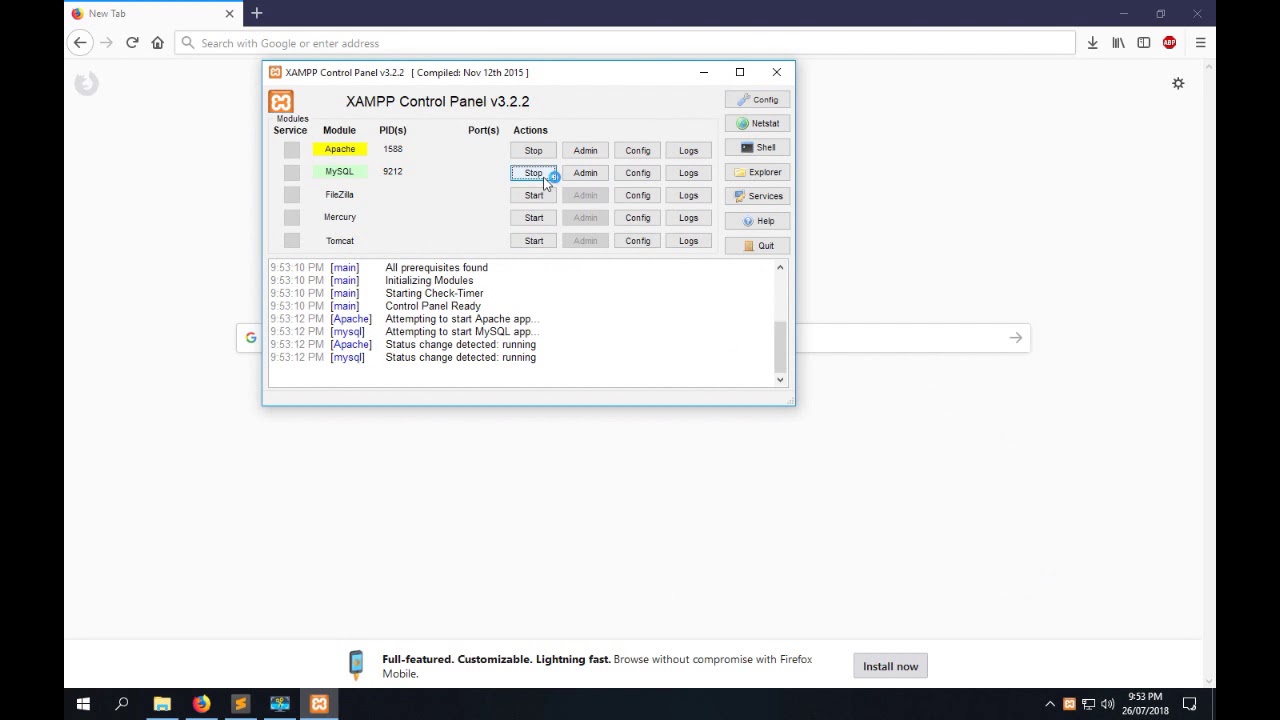View Mercury Logs
Screen dimensions: 1280x720
[x=688, y=218]
